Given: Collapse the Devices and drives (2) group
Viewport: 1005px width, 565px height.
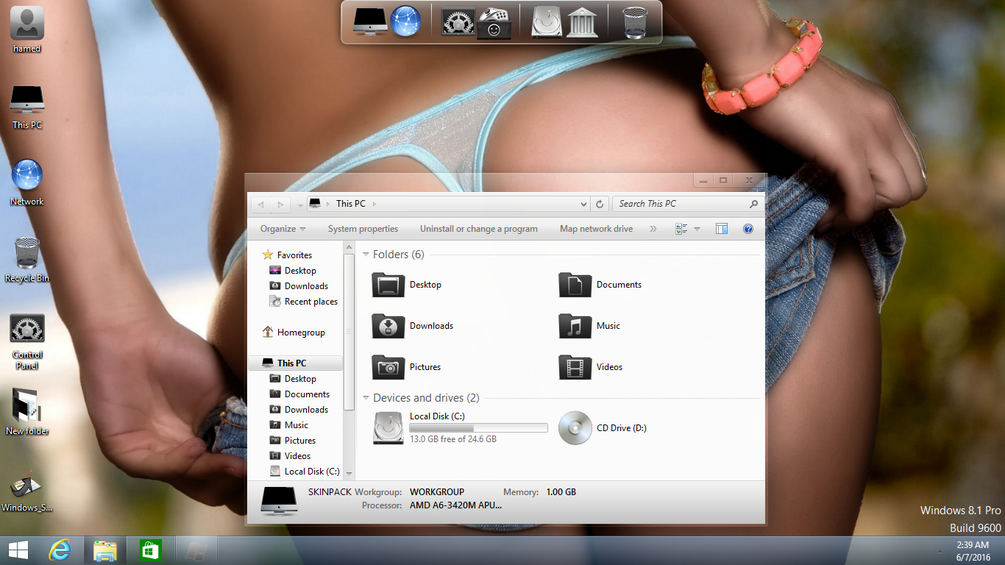Looking at the screenshot, I should pyautogui.click(x=366, y=398).
